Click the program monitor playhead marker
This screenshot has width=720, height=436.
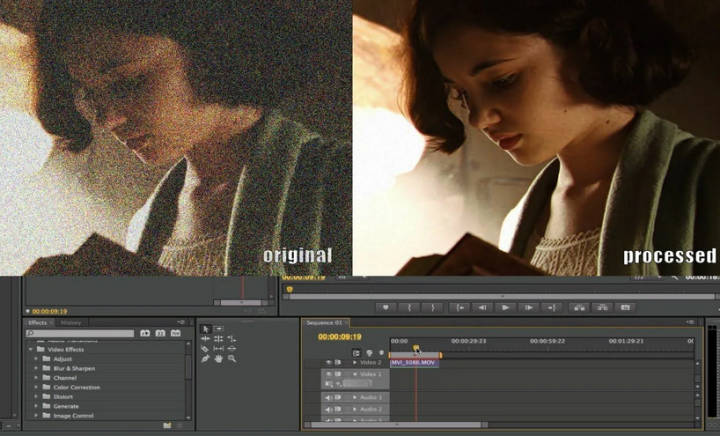pyautogui.click(x=289, y=289)
